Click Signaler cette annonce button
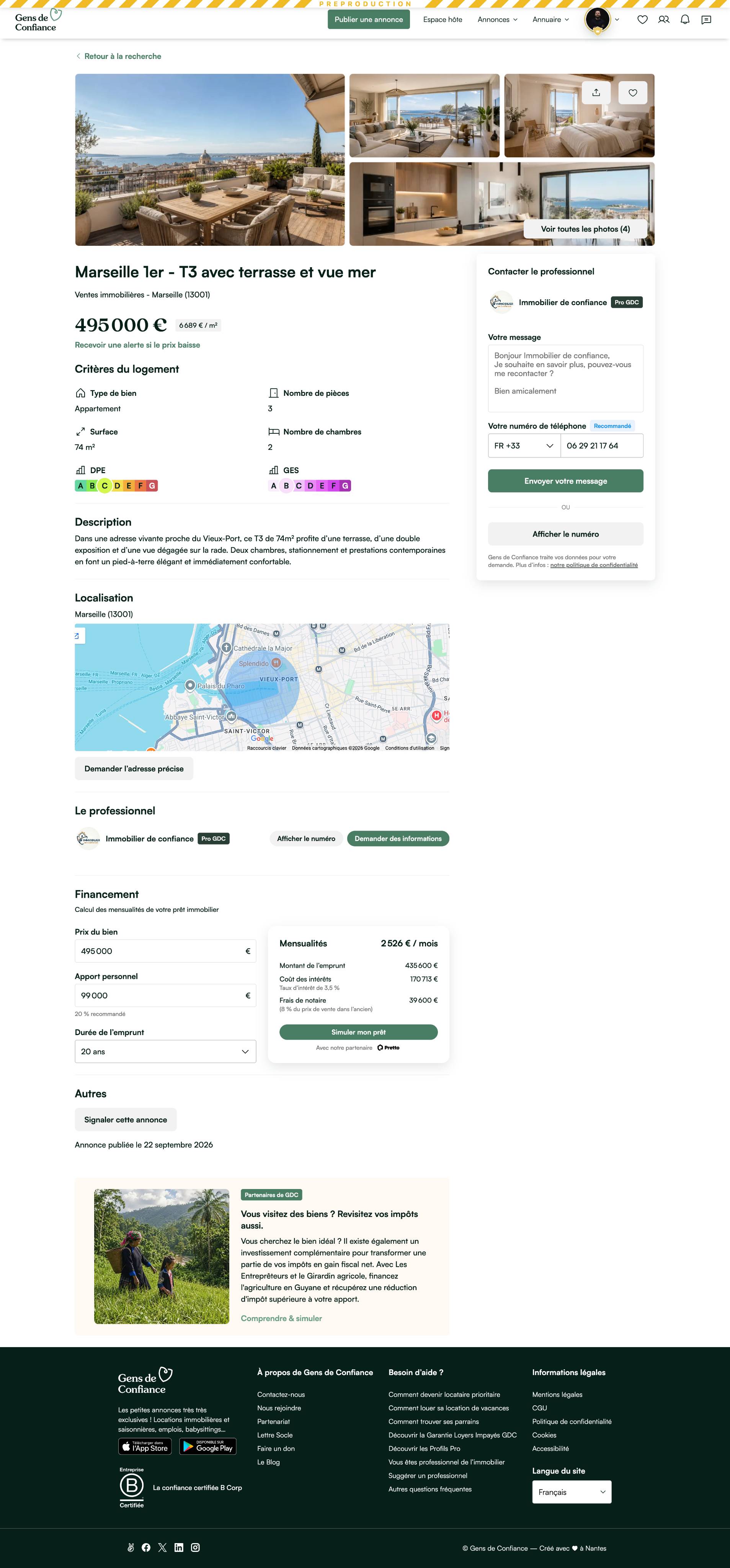Viewport: 730px width, 1568px height. (x=126, y=1119)
